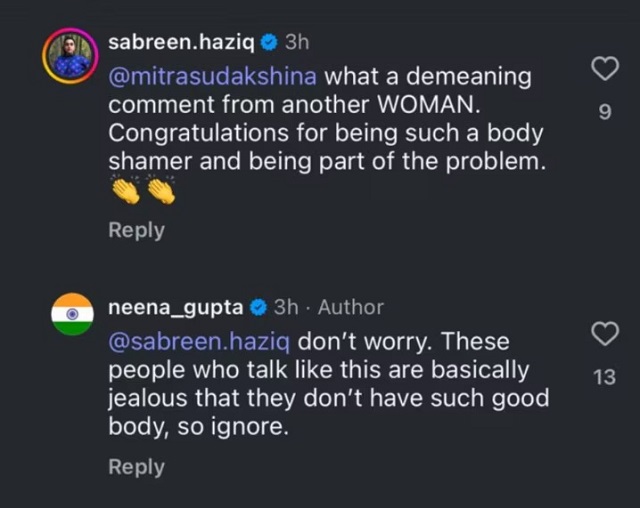Viewport: 640px width, 508px height.
Task: Click the 3h timestamp beside sabreen.haziq
Action: 297,42
